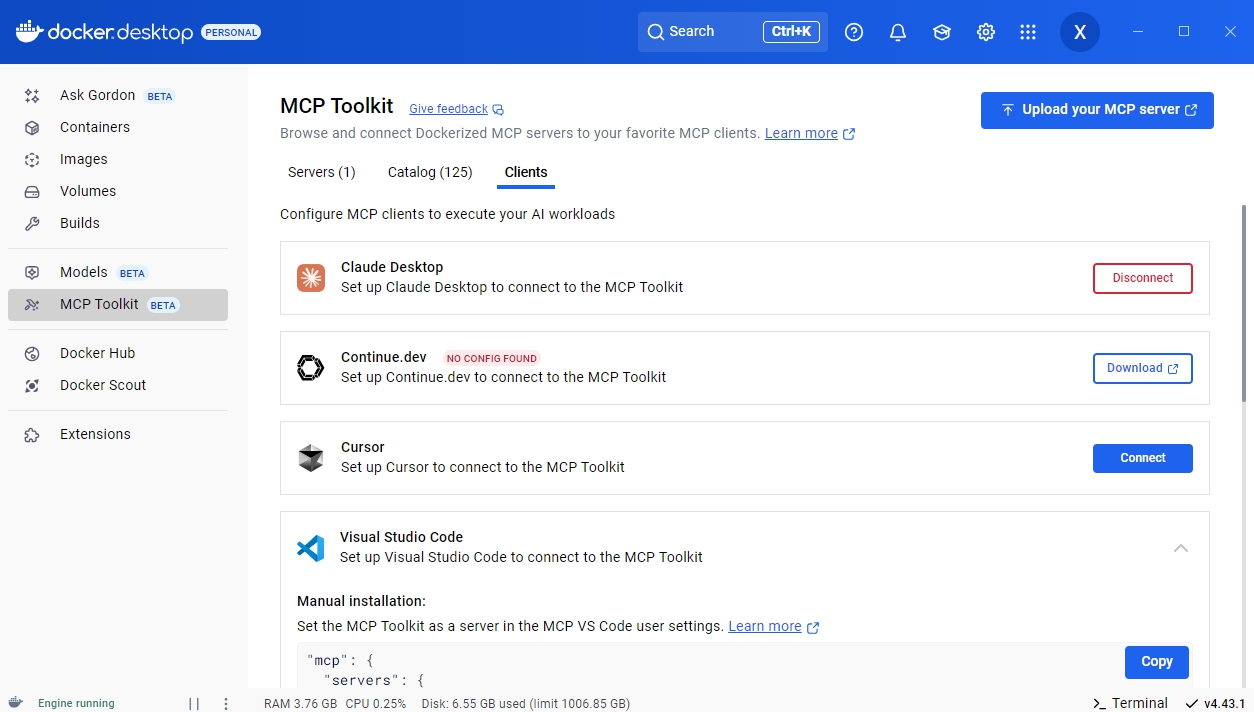Click the RAM 3.76 GB status text
Screen dimensions: 1254x712
point(300,704)
